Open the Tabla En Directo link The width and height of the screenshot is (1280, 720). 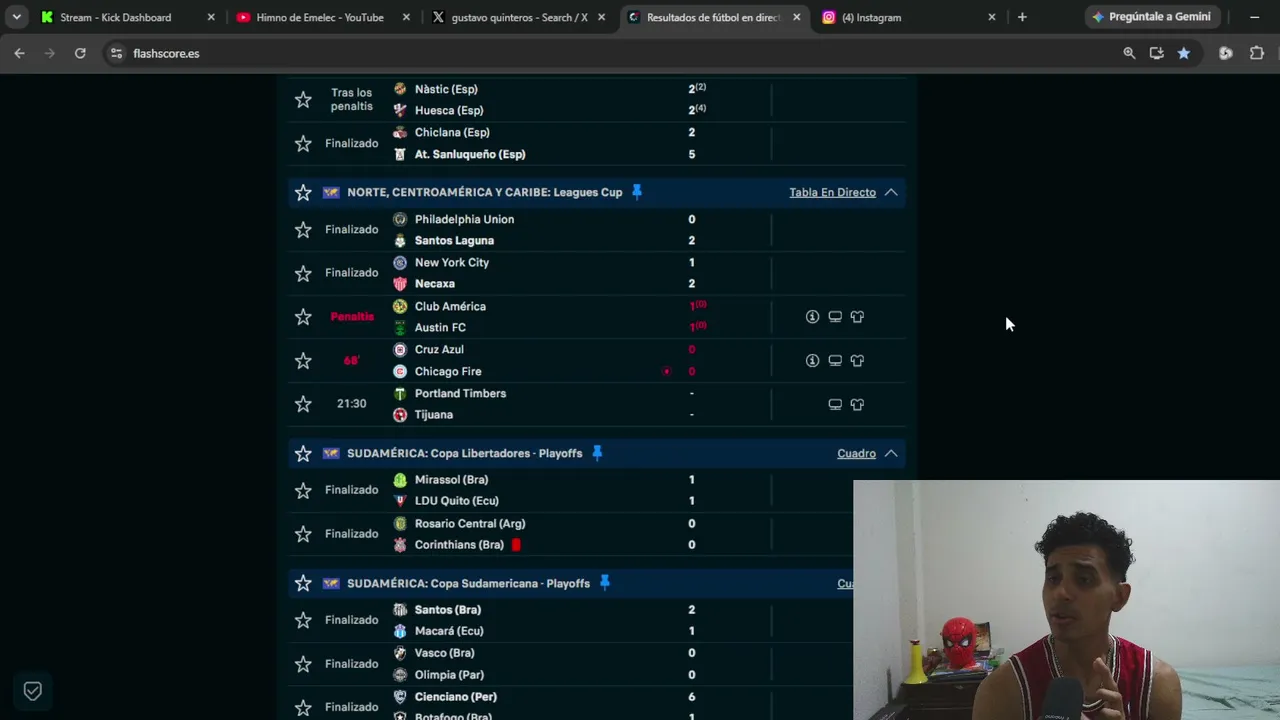[832, 192]
